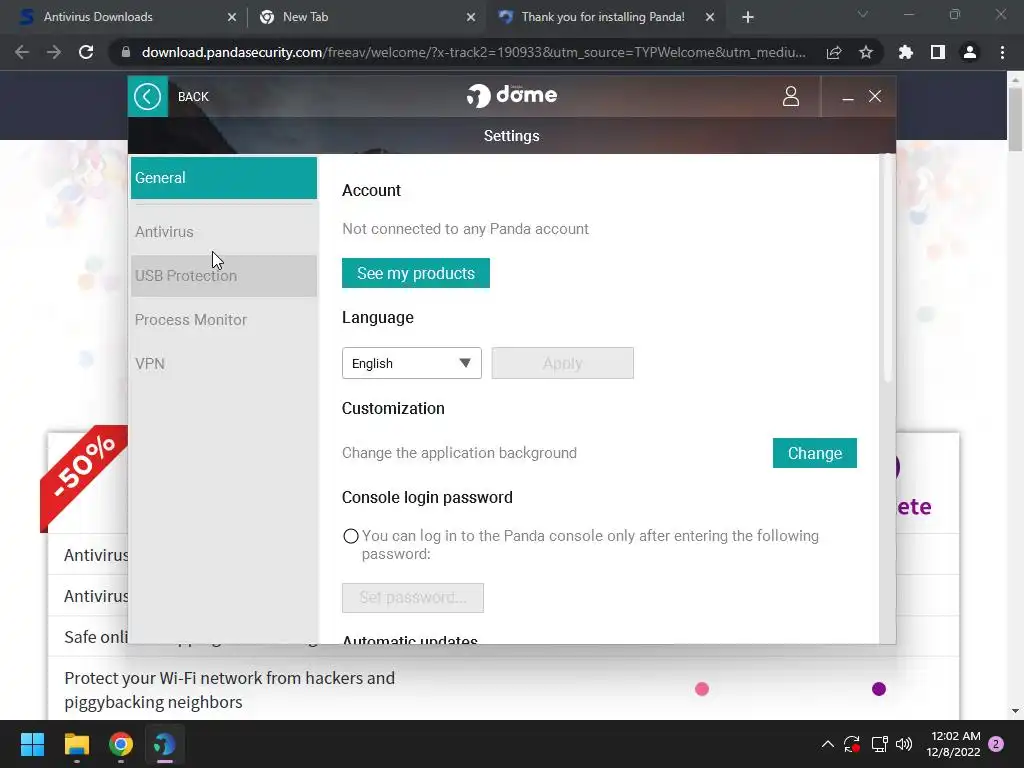
Task: Expand the English language dropdown
Action: [x=411, y=363]
